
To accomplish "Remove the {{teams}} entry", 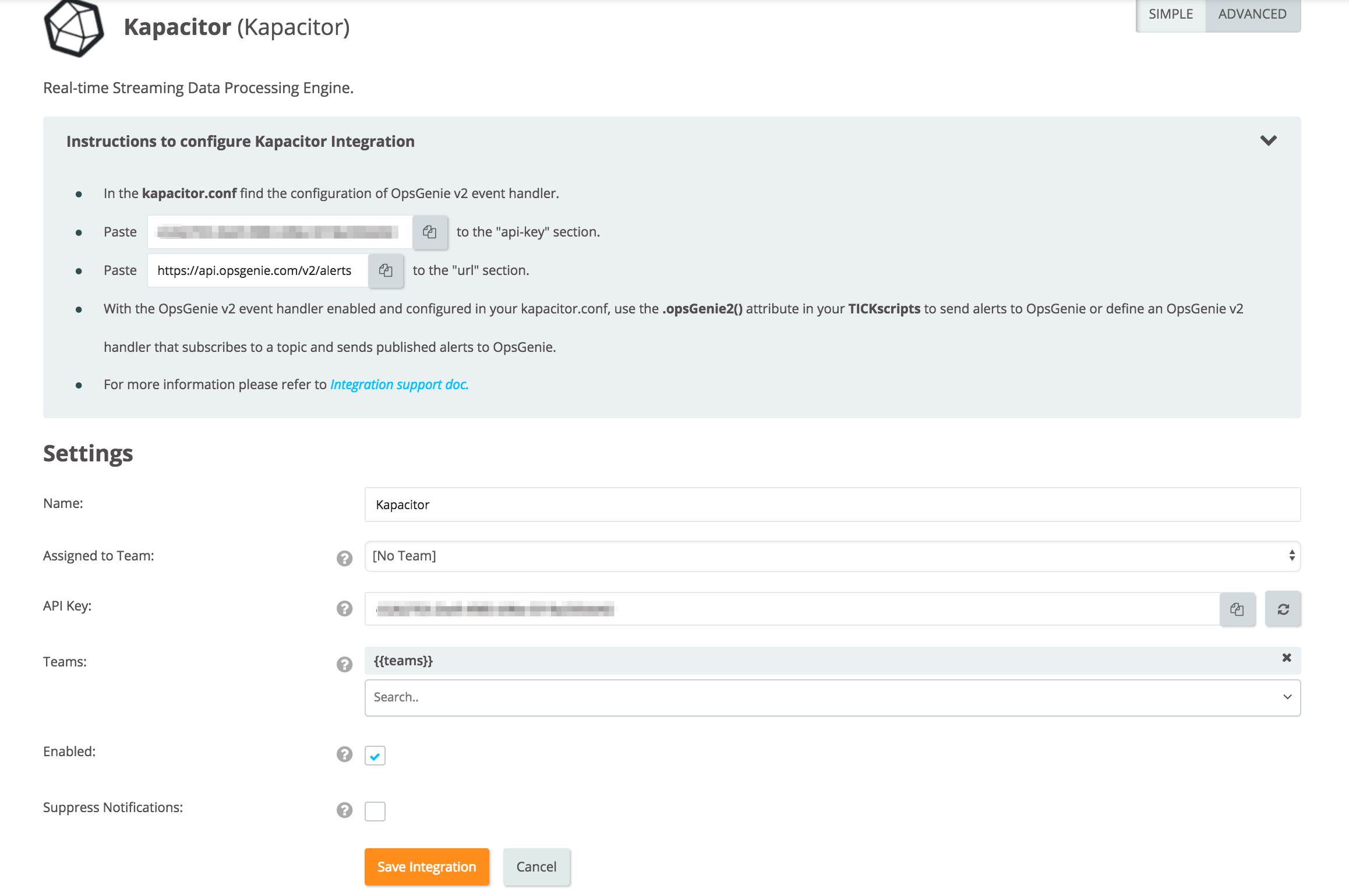I will coord(1286,658).
